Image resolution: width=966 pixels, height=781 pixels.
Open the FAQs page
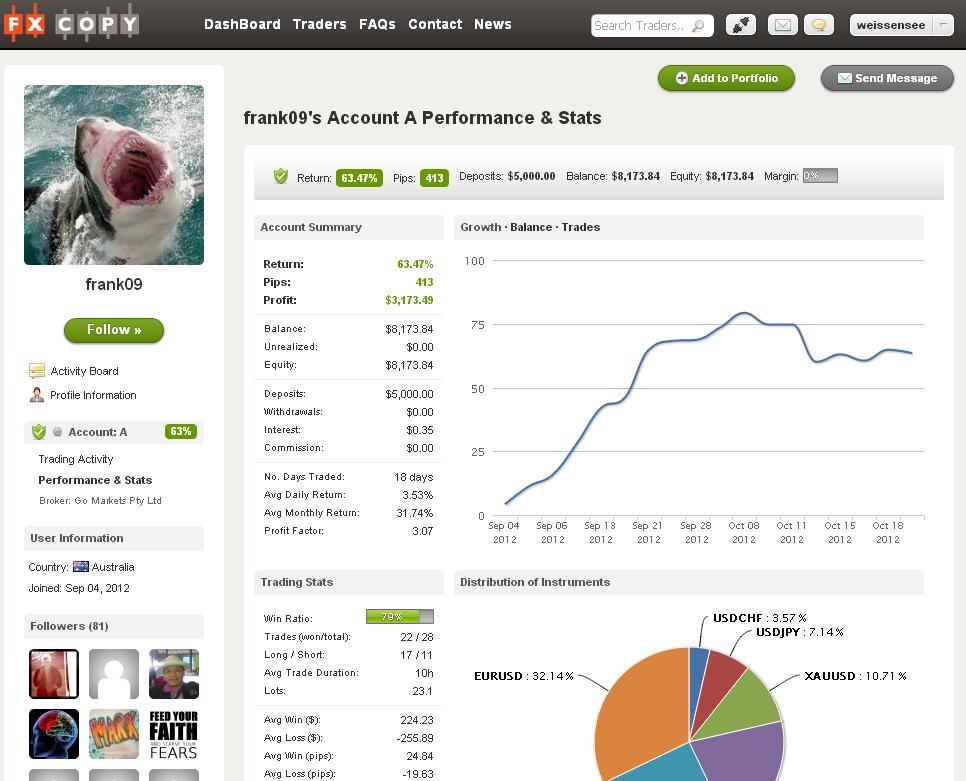[377, 24]
